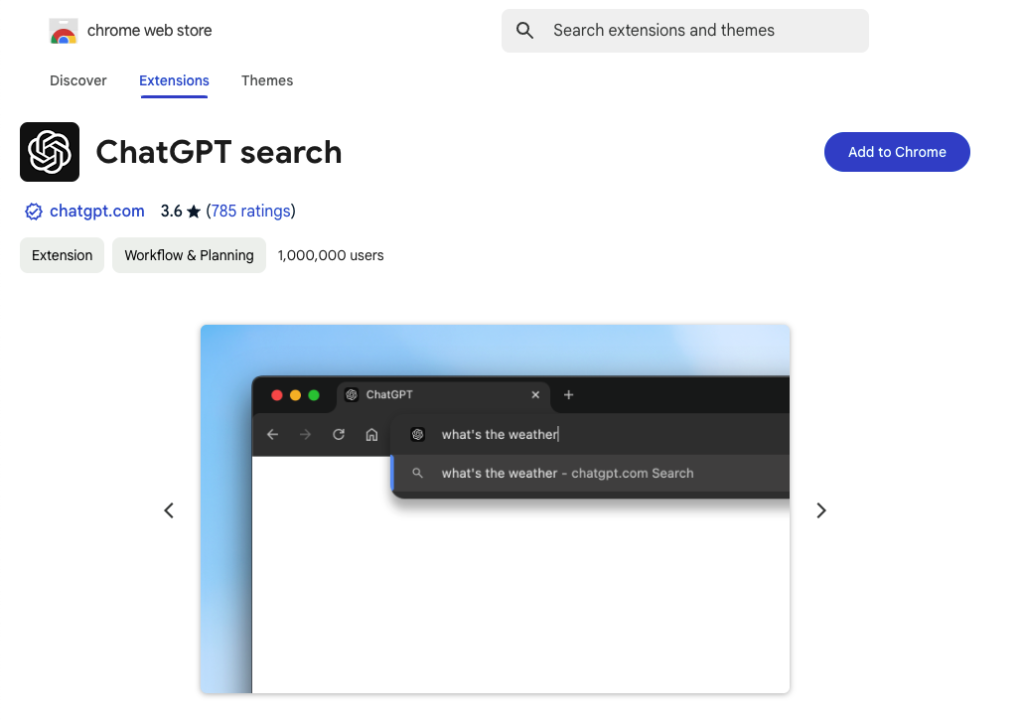This screenshot has height=721, width=1024.
Task: Show next screenshot with the right arrow
Action: pyautogui.click(x=821, y=510)
